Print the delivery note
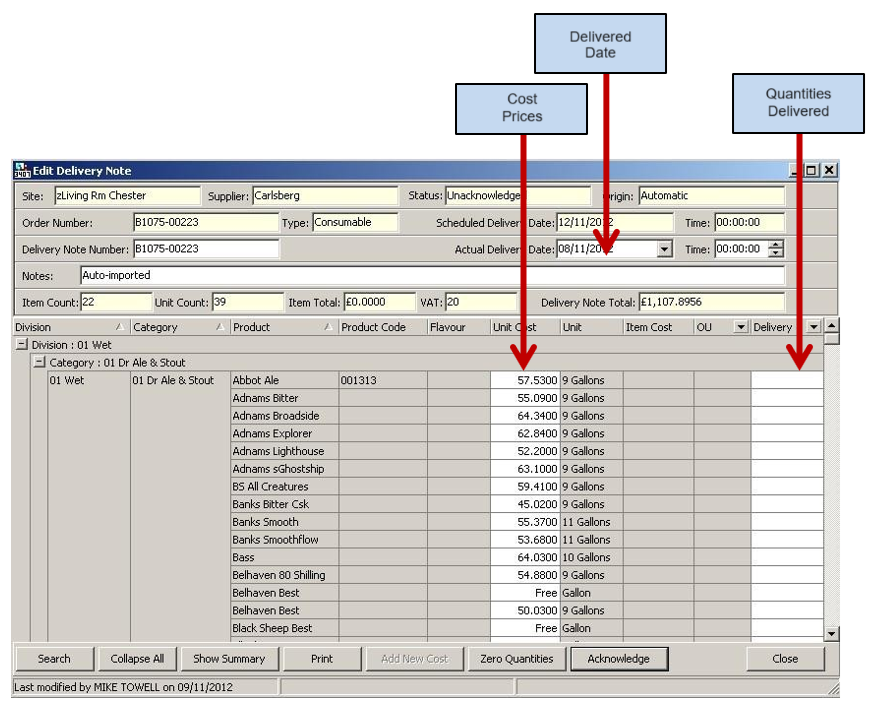Viewport: 872px width, 712px height. point(322,659)
